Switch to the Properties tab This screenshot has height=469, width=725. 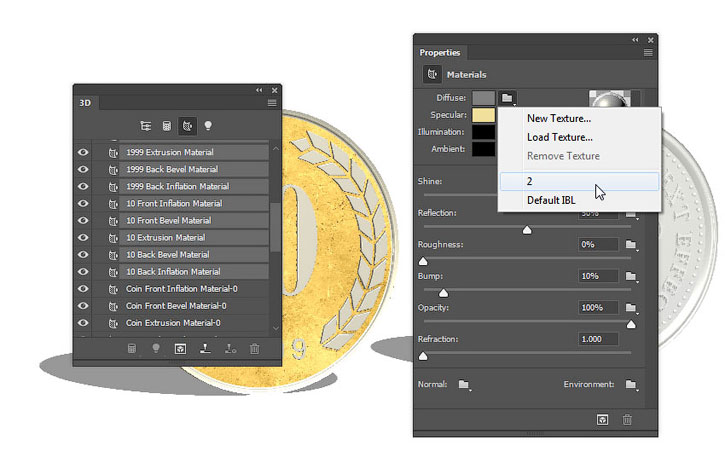(x=440, y=52)
